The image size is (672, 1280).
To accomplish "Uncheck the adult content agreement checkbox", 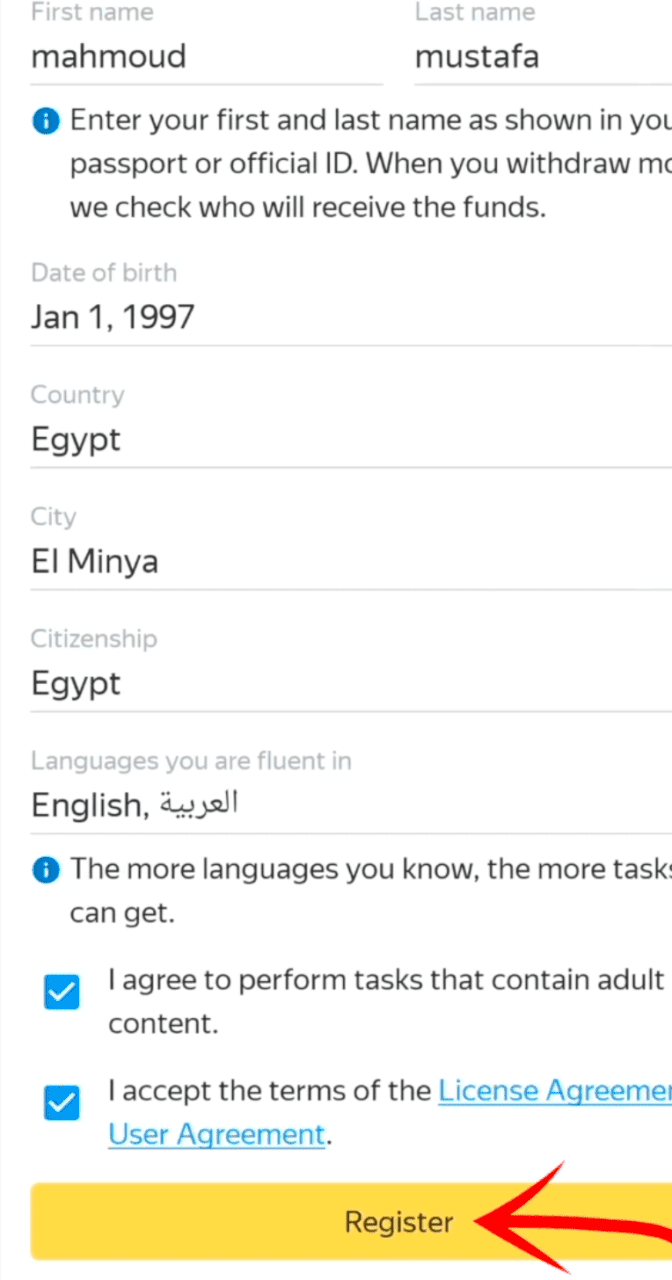I will tap(61, 991).
